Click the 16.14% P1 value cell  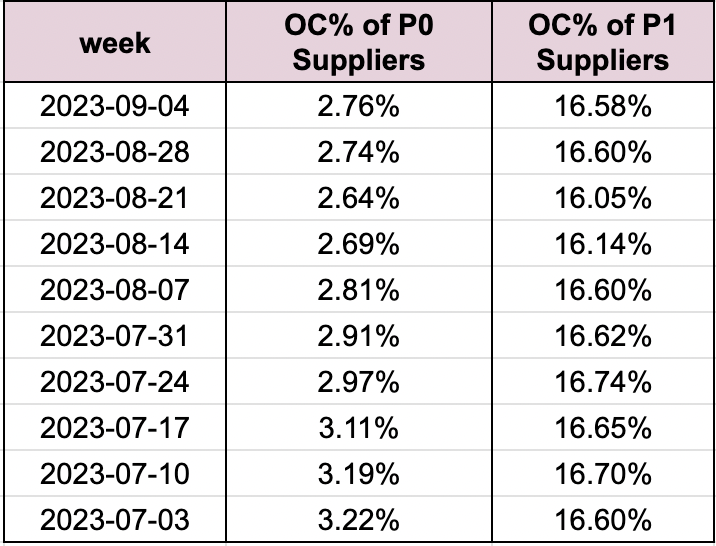tap(601, 244)
